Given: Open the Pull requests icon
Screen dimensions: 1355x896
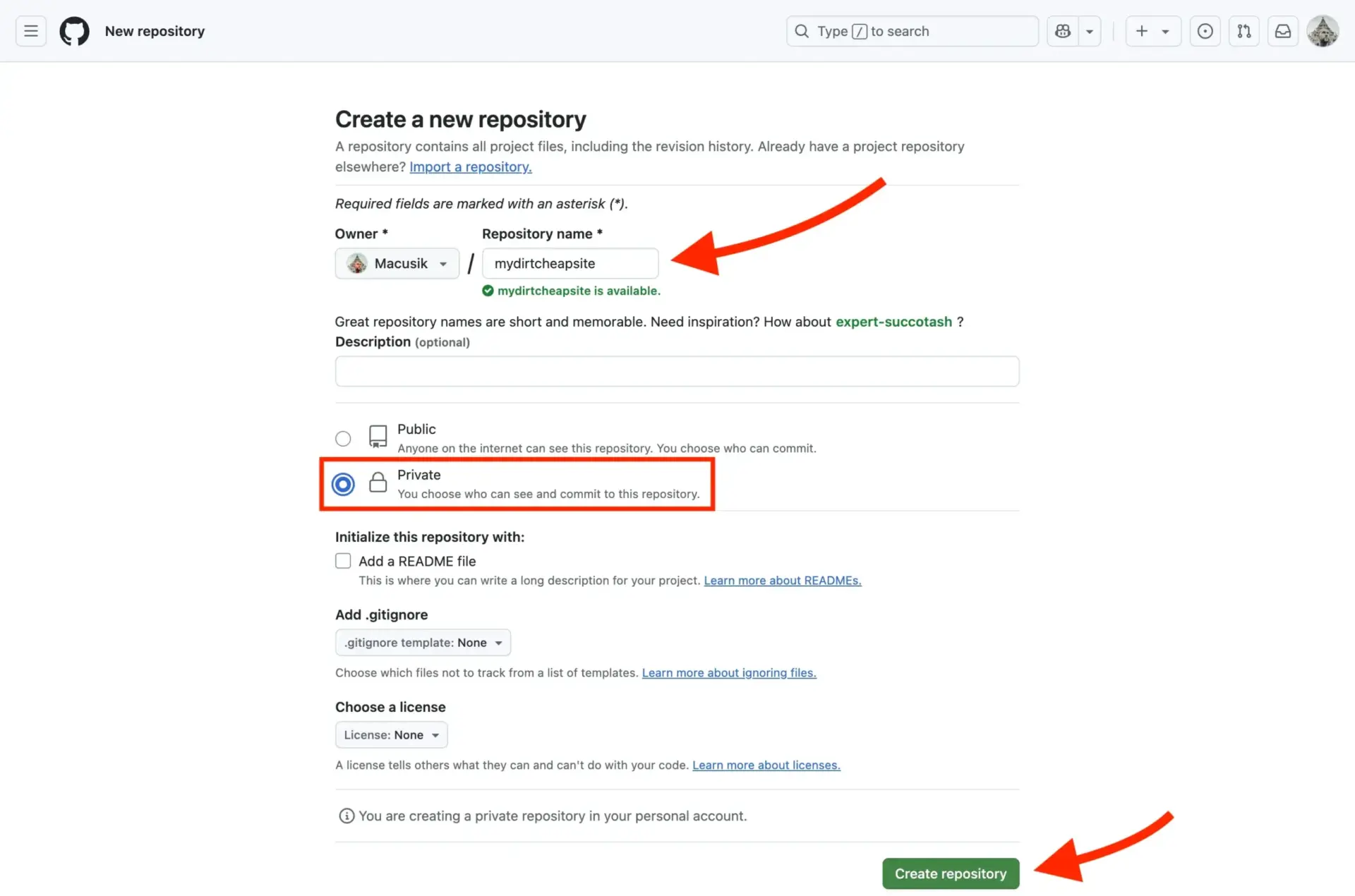Looking at the screenshot, I should 1244,31.
